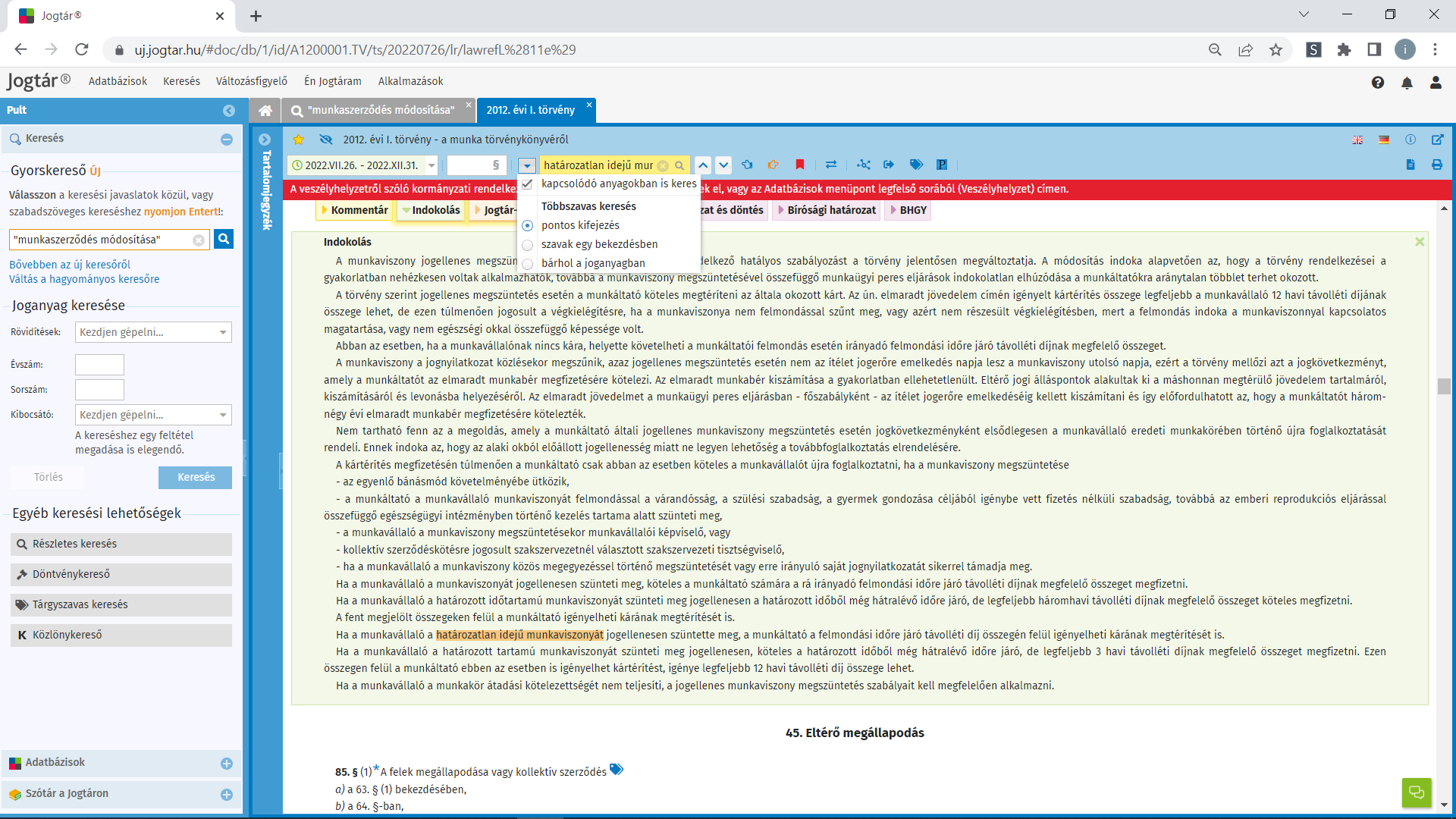Open Részletes keresés
This screenshot has height=819, width=1456.
click(121, 544)
